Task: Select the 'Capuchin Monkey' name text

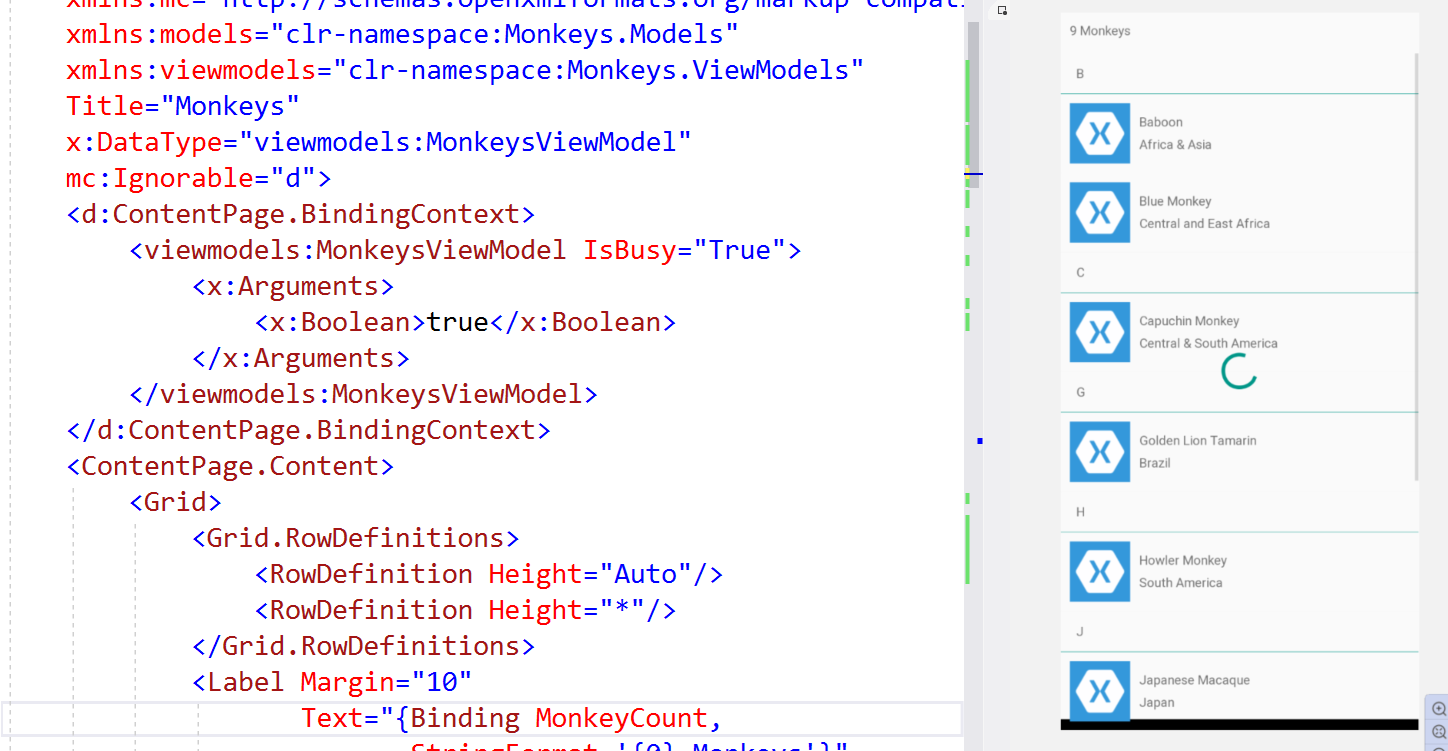Action: 1189,321
